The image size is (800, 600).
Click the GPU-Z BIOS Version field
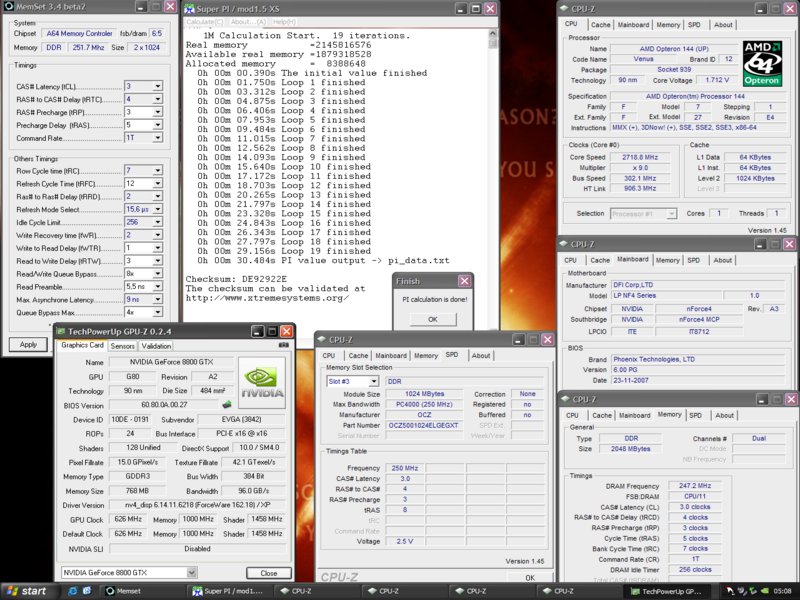164,405
